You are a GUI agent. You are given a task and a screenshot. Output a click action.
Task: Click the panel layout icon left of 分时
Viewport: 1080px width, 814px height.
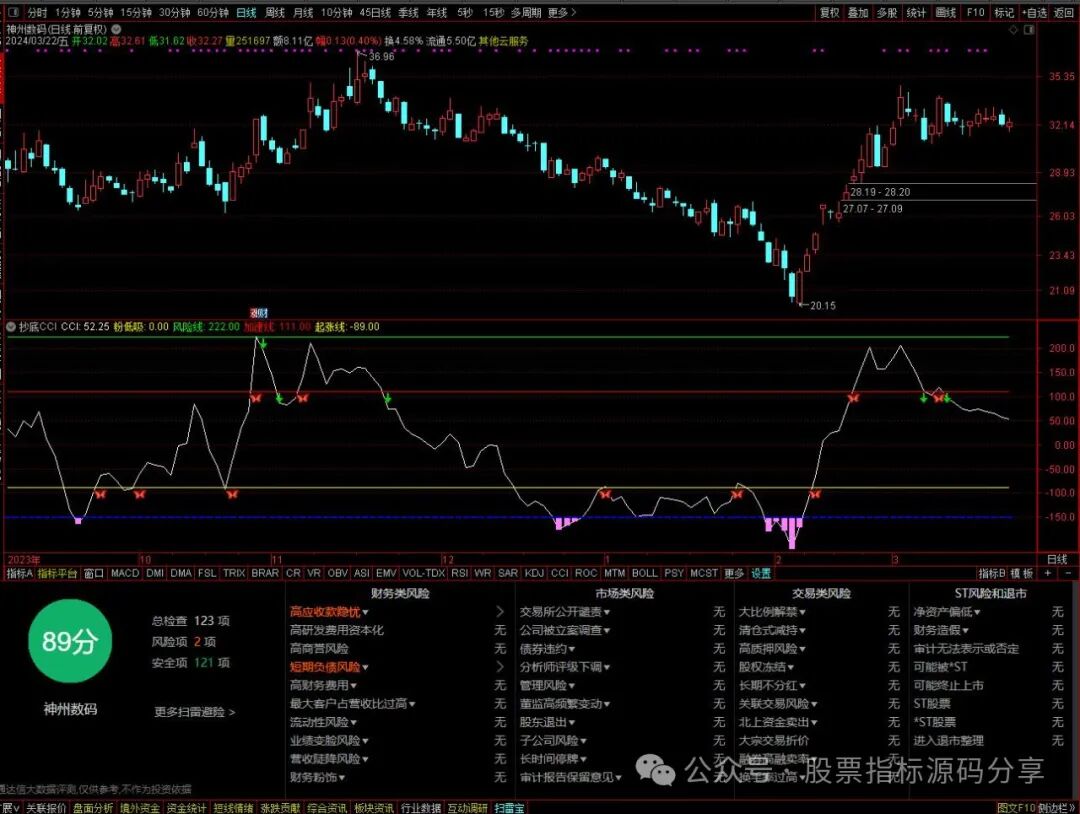pos(12,12)
